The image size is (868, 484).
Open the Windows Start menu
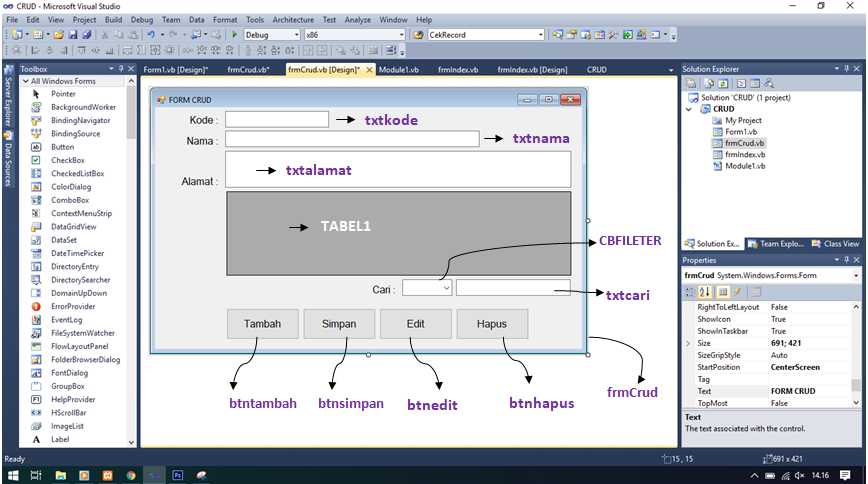[13, 475]
